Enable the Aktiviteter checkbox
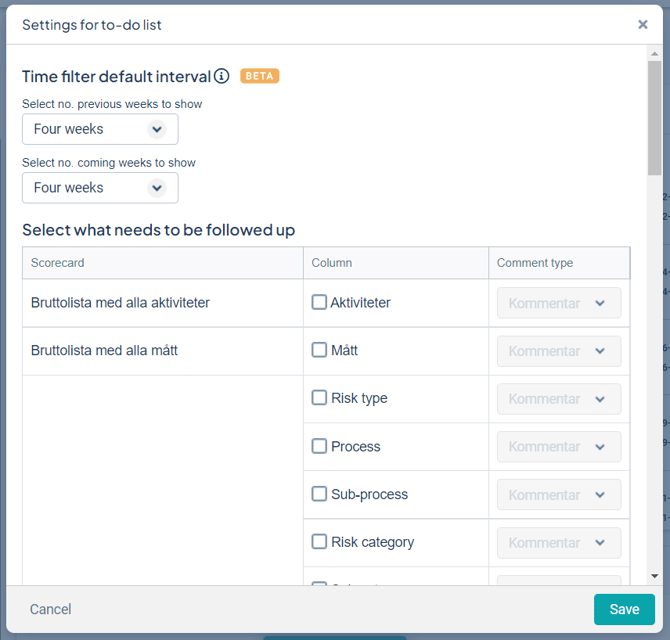This screenshot has width=670, height=640. tap(319, 302)
